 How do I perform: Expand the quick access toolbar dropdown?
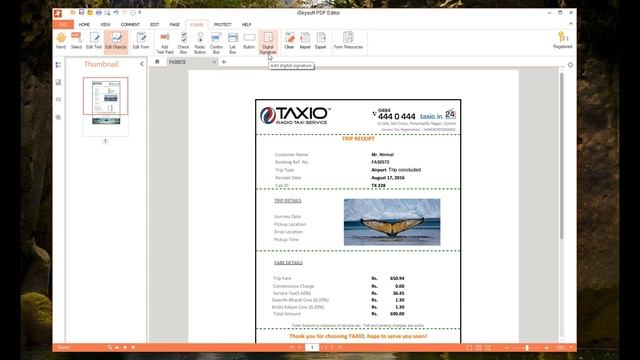140,13
